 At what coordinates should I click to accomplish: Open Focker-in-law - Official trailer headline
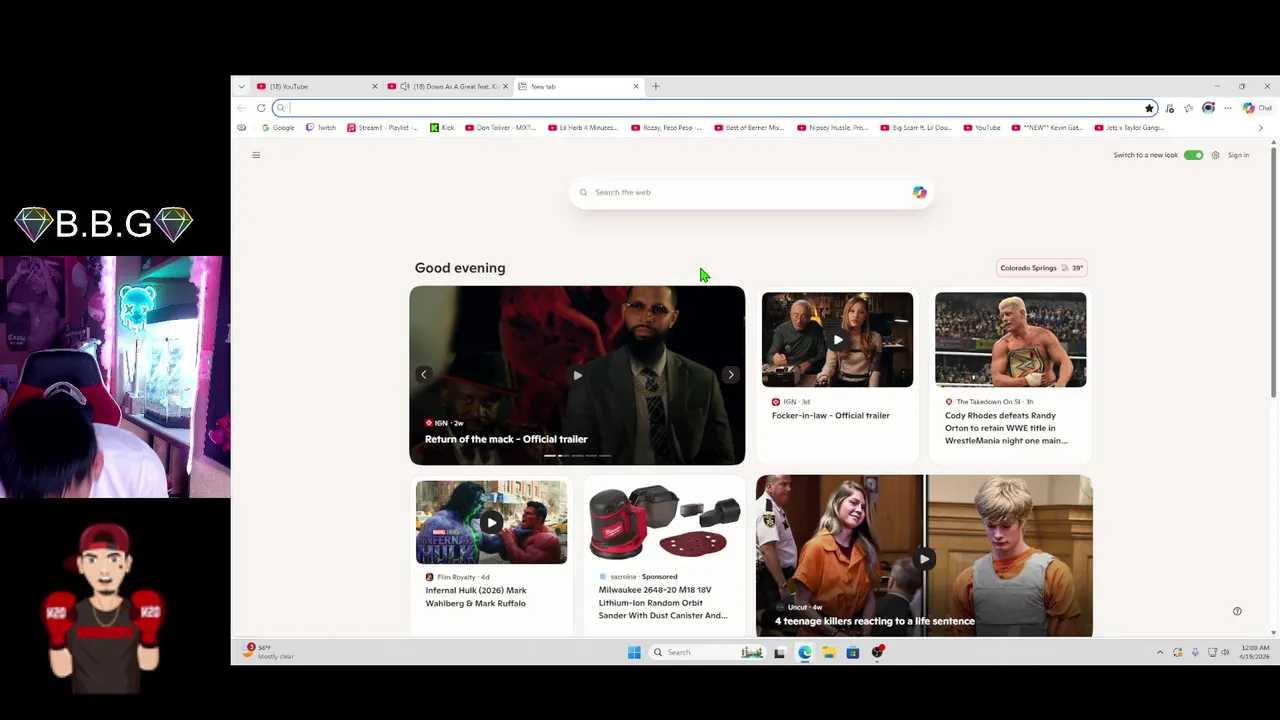point(830,415)
